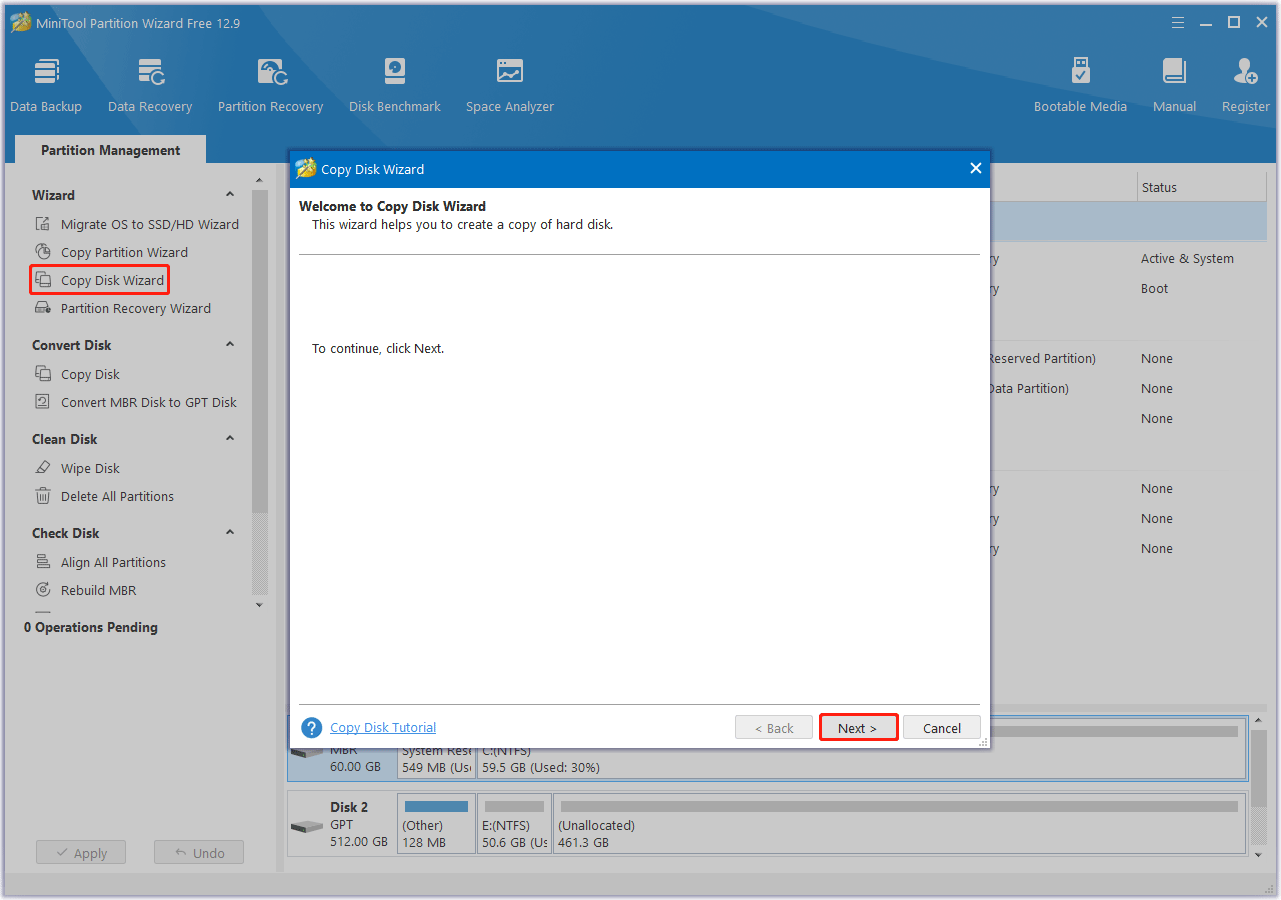Collapse the Convert Disk section

(230, 345)
